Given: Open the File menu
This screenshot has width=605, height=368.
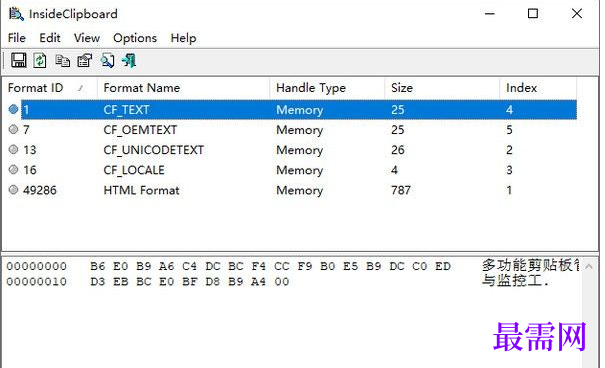Looking at the screenshot, I should 17,38.
